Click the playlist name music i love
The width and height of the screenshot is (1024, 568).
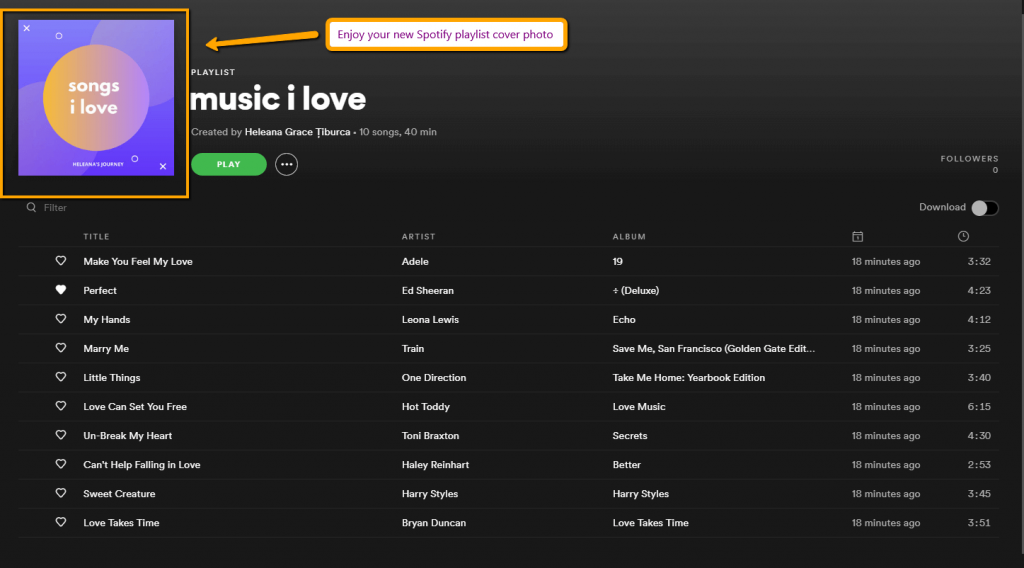point(278,99)
